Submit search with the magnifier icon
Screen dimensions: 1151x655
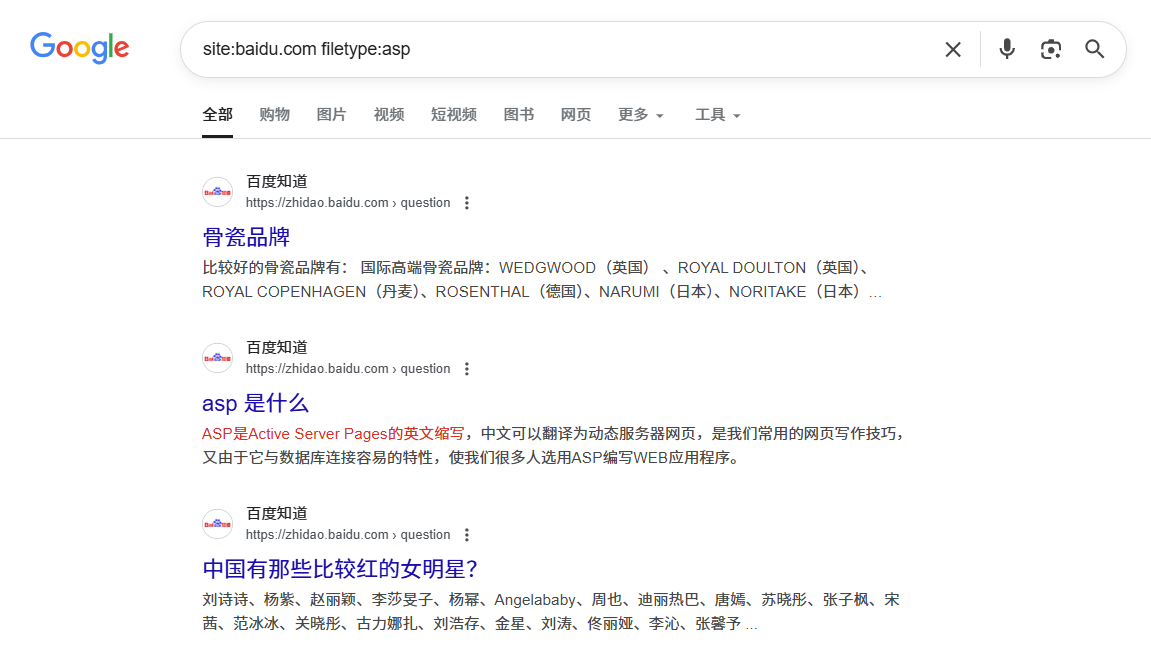coord(1094,49)
